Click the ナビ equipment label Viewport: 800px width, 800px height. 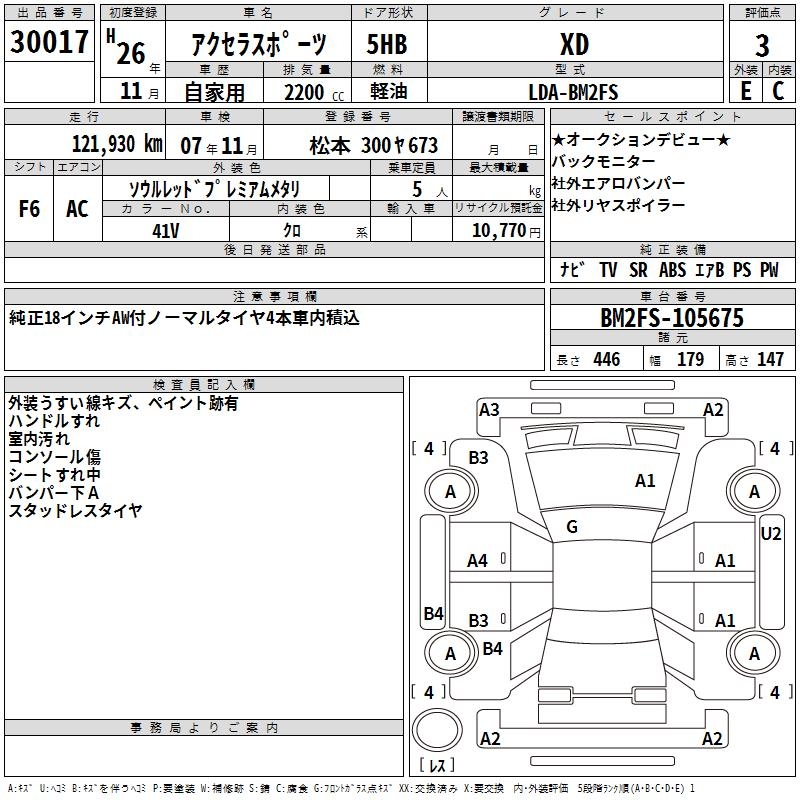click(571, 269)
